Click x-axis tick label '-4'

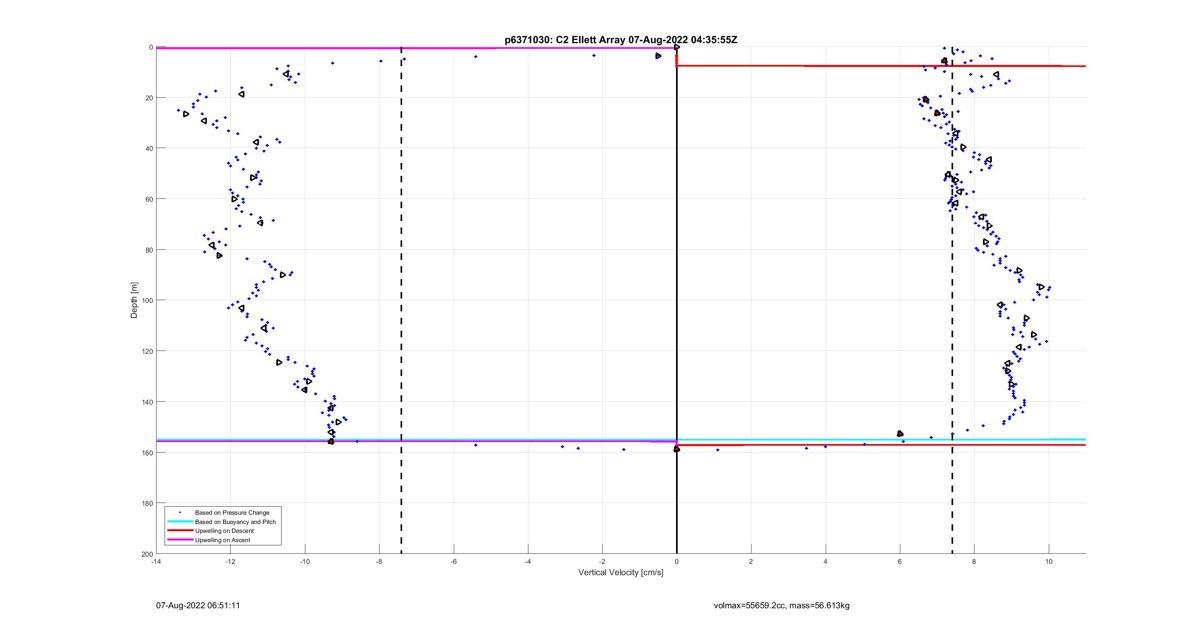pos(528,562)
